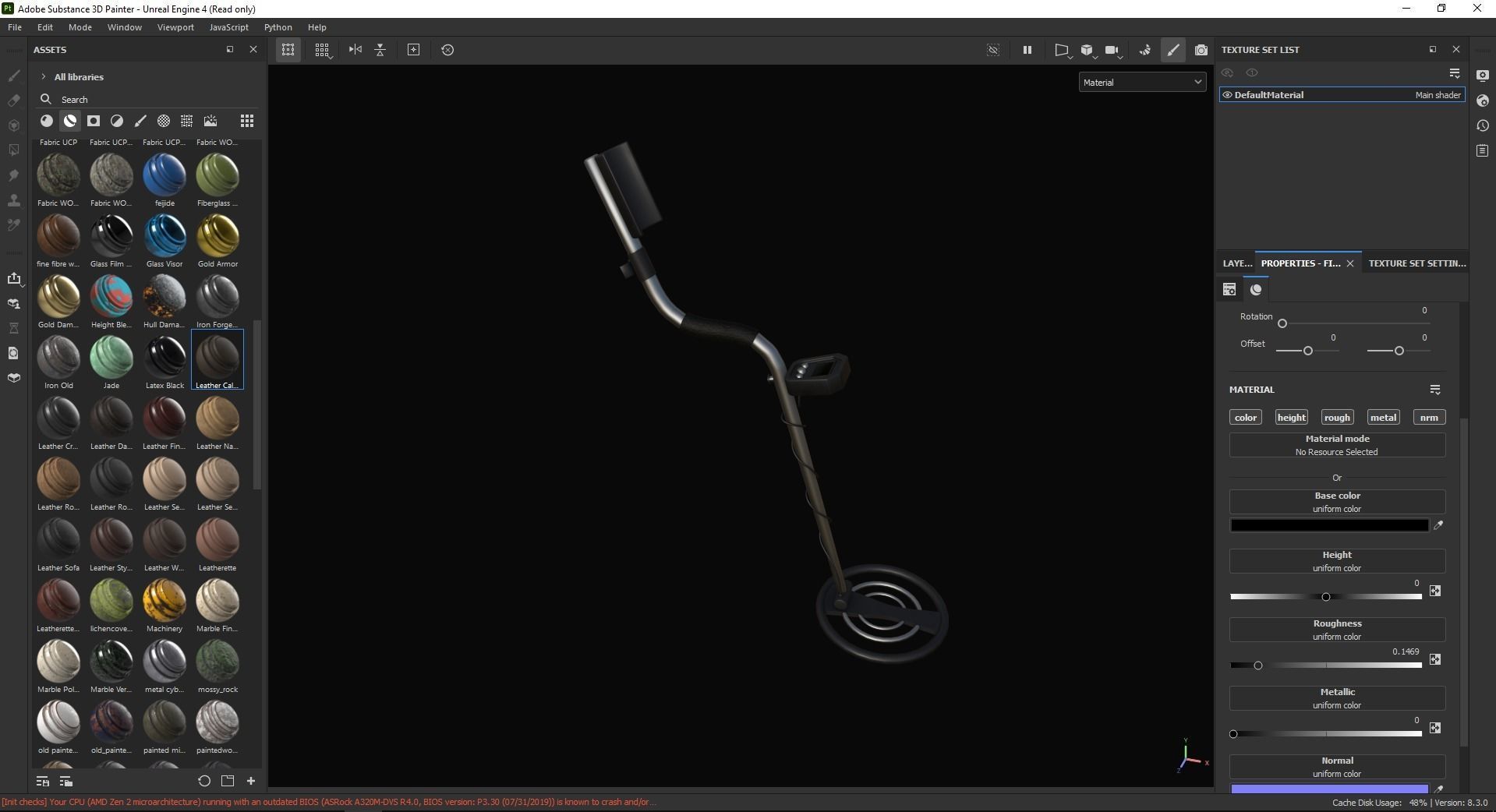The width and height of the screenshot is (1496, 812).
Task: Filter assets by Textures icon
Action: click(187, 121)
